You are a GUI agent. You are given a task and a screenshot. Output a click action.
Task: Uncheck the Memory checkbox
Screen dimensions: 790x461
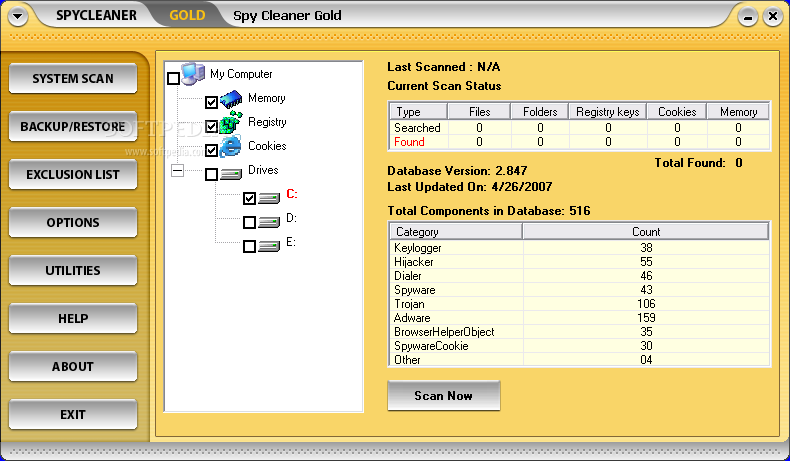click(x=212, y=102)
